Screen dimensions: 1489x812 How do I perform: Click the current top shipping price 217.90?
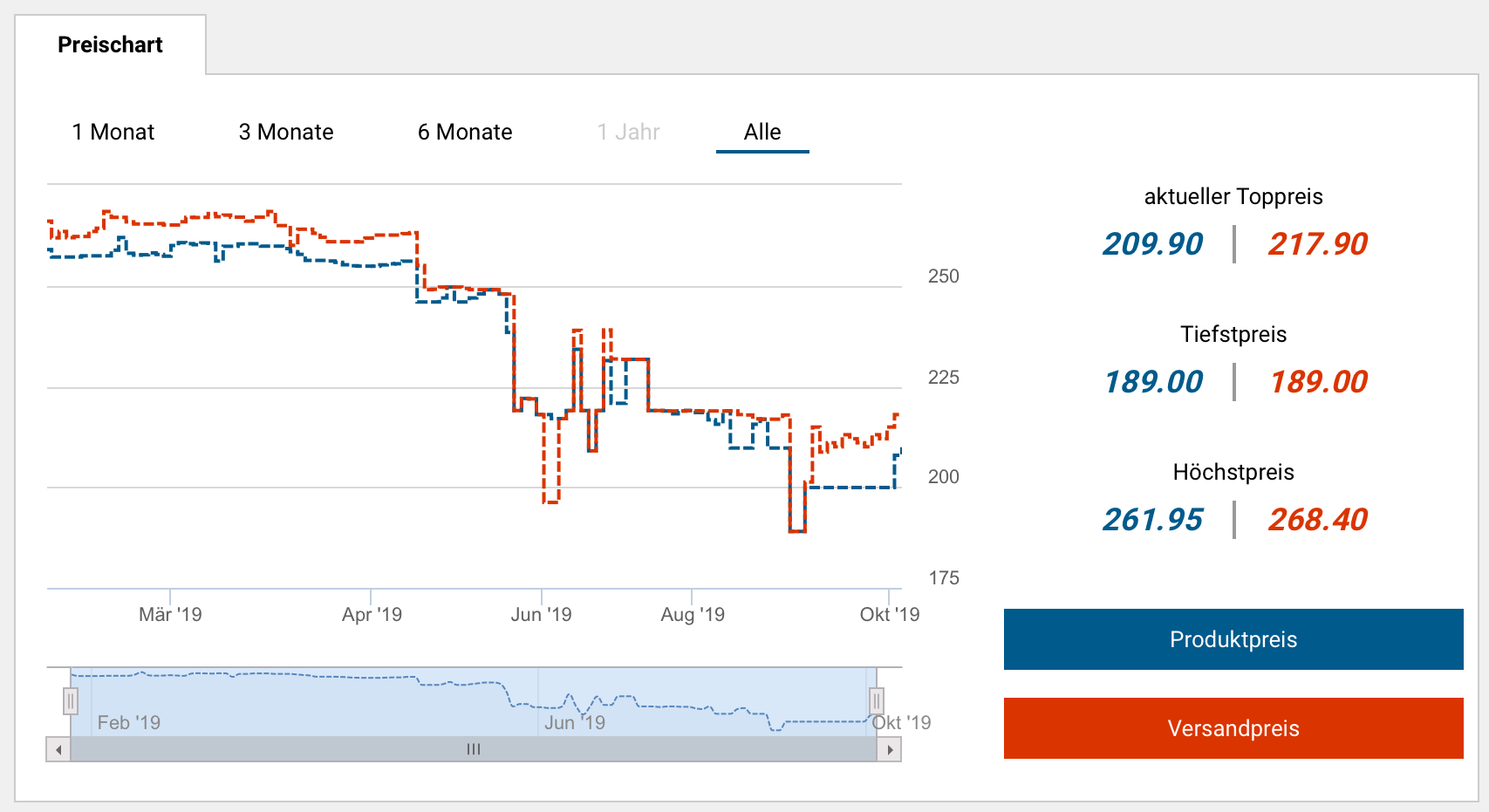coord(1317,244)
